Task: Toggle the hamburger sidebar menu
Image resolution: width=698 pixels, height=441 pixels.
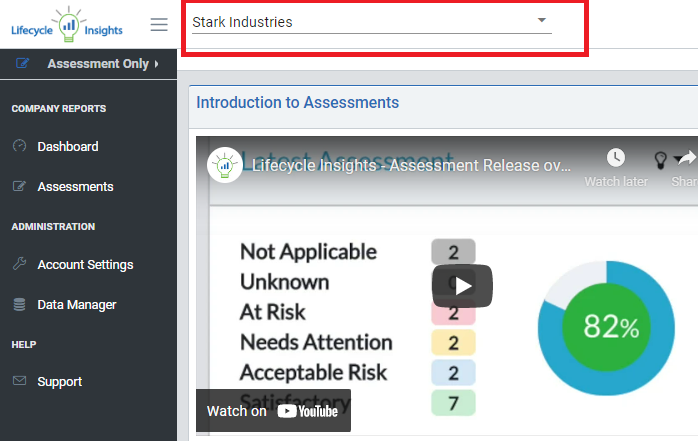Action: (x=159, y=24)
